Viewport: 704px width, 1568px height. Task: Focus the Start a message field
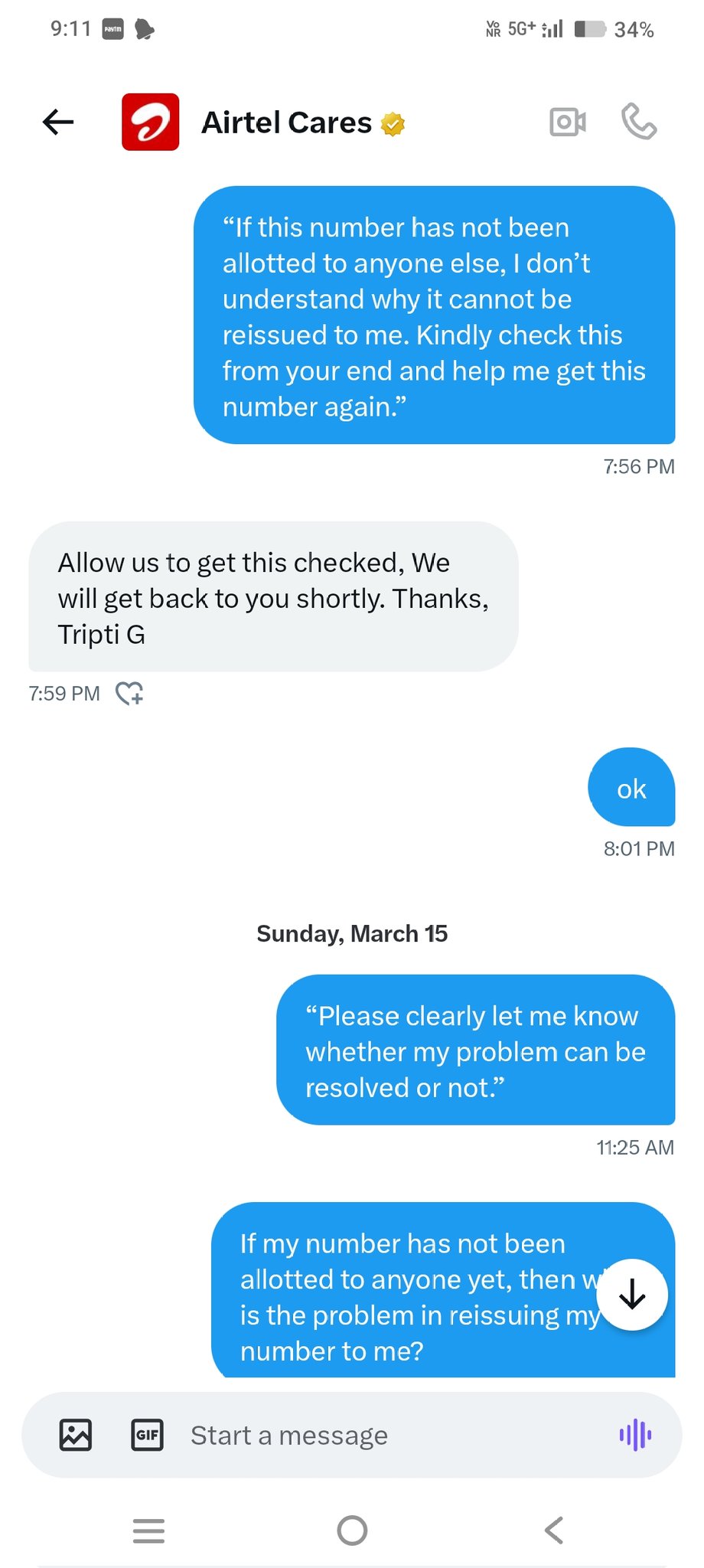click(383, 1435)
